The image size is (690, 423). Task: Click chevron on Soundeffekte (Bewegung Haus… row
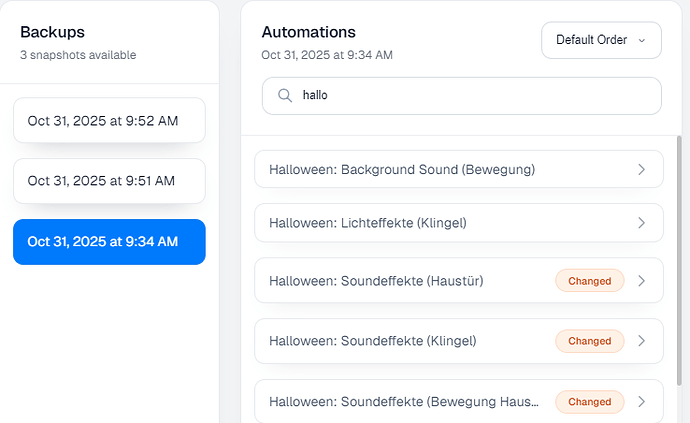point(642,402)
